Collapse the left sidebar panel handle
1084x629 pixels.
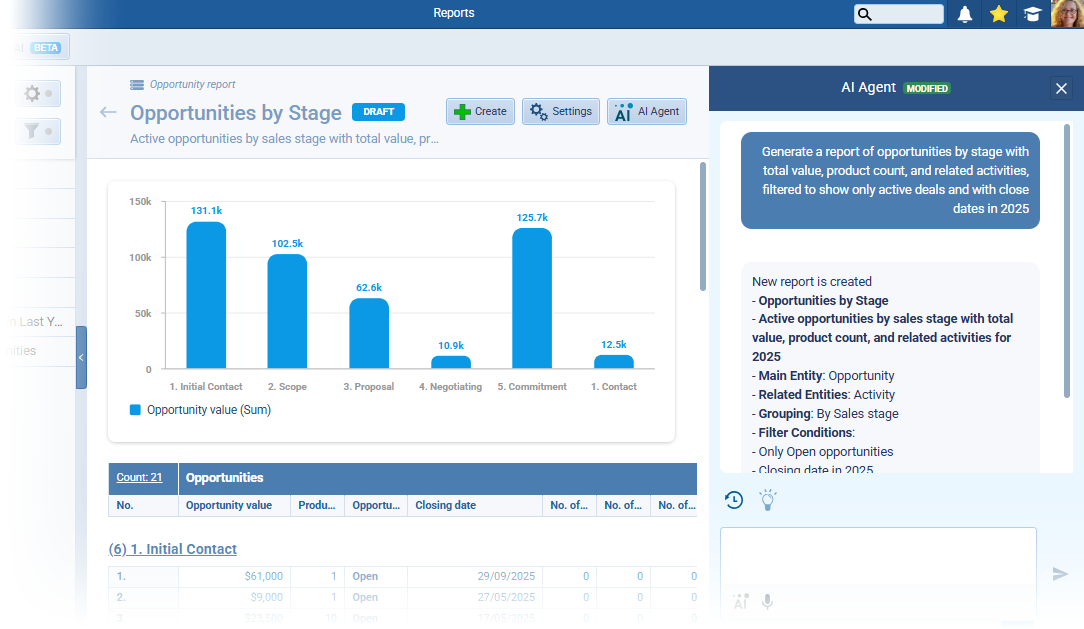coord(81,357)
